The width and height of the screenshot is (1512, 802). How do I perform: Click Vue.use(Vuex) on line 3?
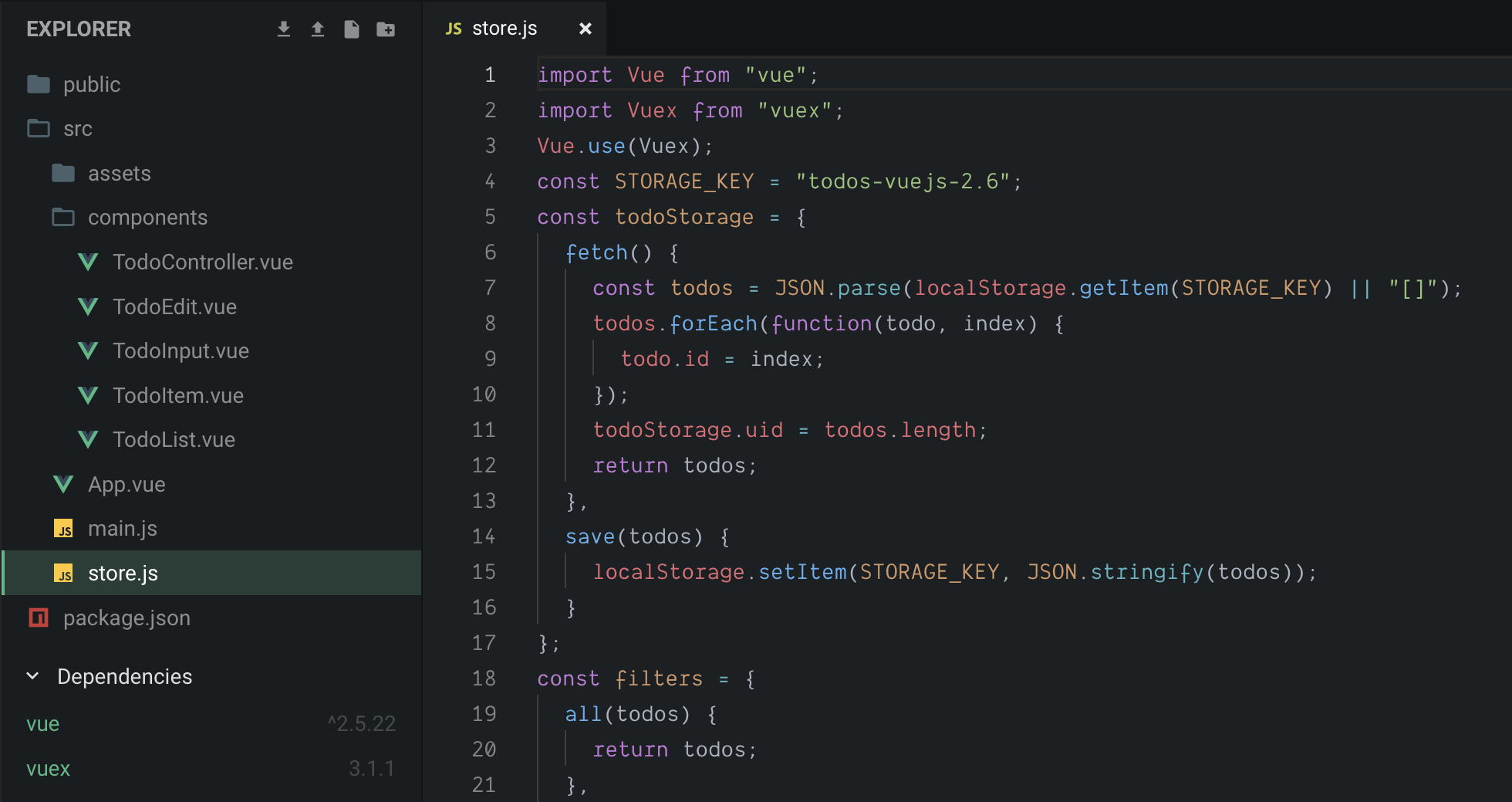[625, 146]
